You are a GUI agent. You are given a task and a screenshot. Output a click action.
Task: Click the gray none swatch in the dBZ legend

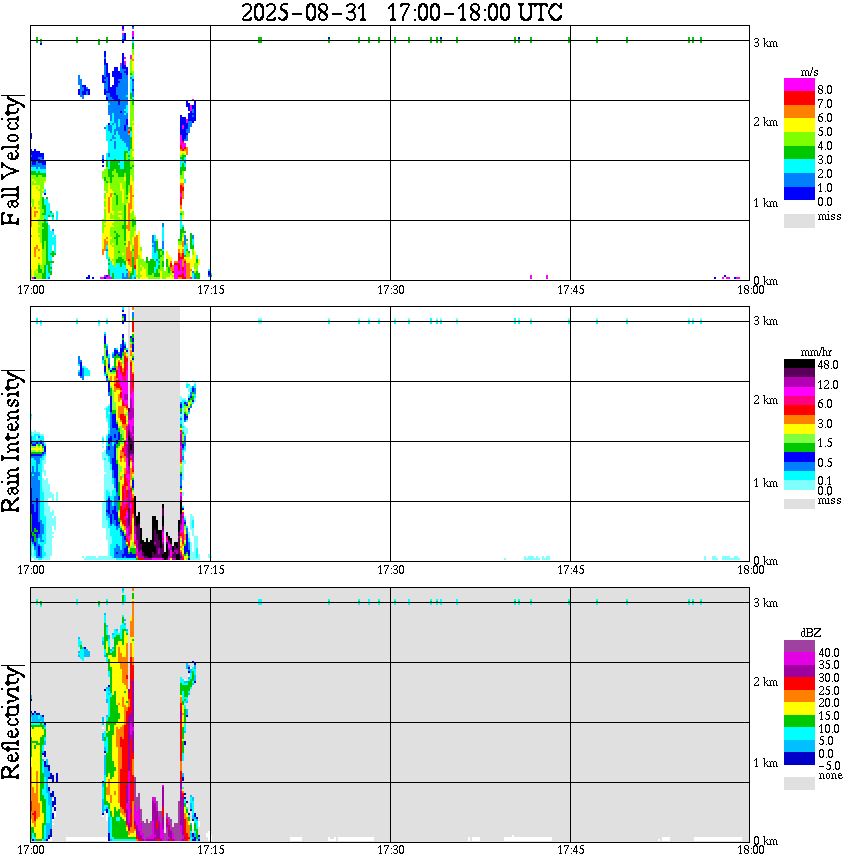(799, 783)
